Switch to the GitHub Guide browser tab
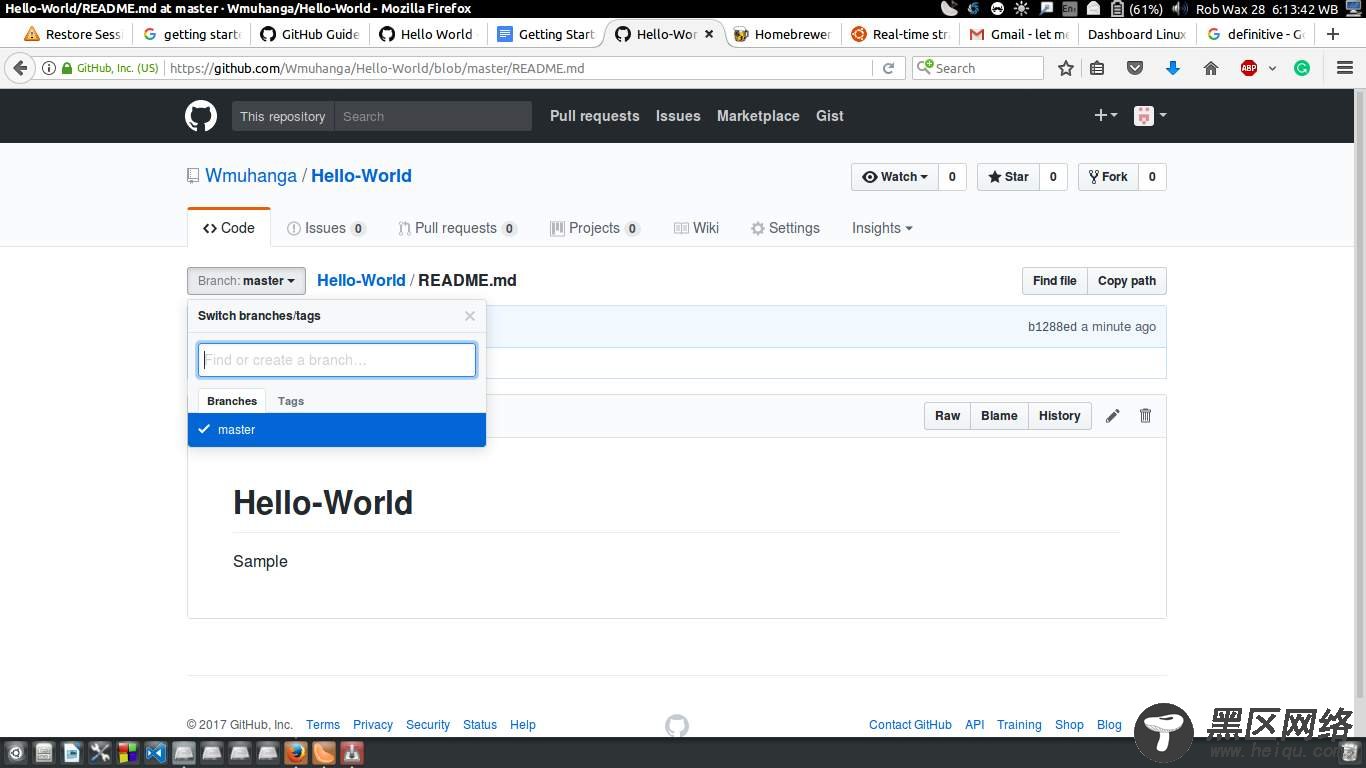 point(310,34)
